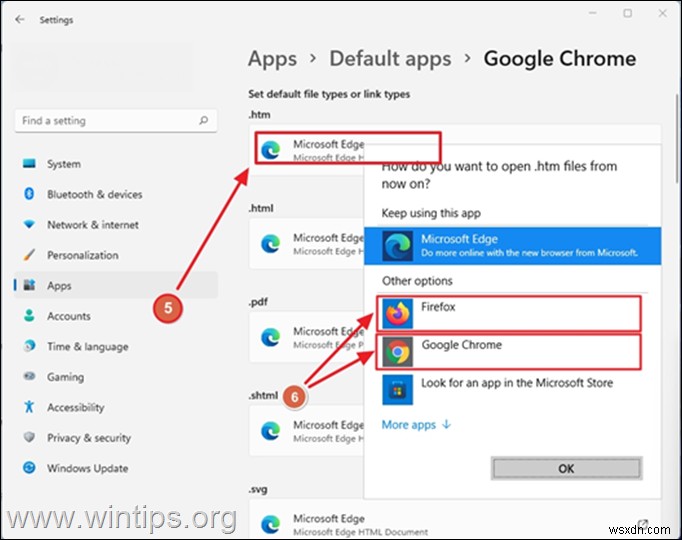Click the Edge icon under .pdf

click(x=271, y=337)
